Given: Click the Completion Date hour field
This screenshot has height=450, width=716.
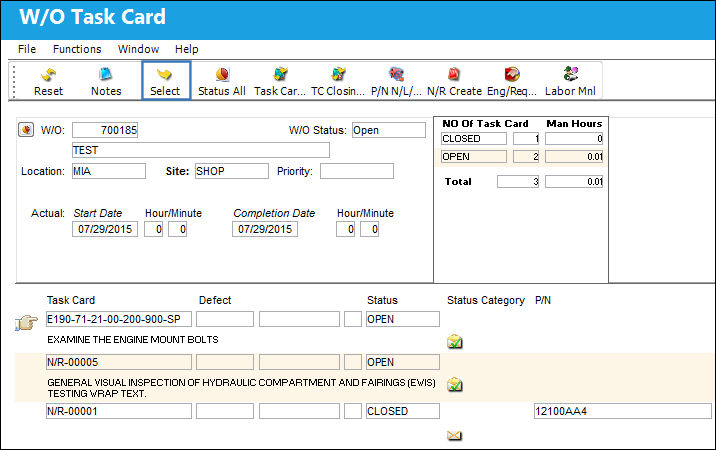Looking at the screenshot, I should [346, 229].
